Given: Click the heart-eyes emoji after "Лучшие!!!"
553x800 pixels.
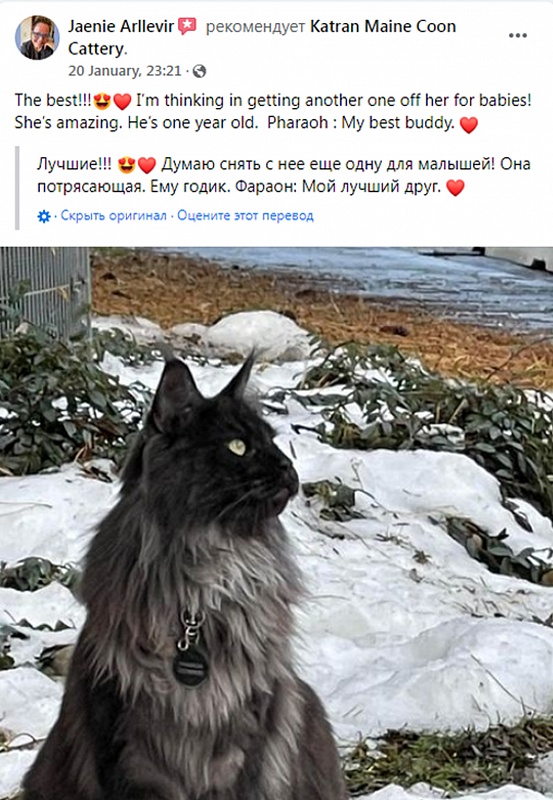Looking at the screenshot, I should point(127,165).
